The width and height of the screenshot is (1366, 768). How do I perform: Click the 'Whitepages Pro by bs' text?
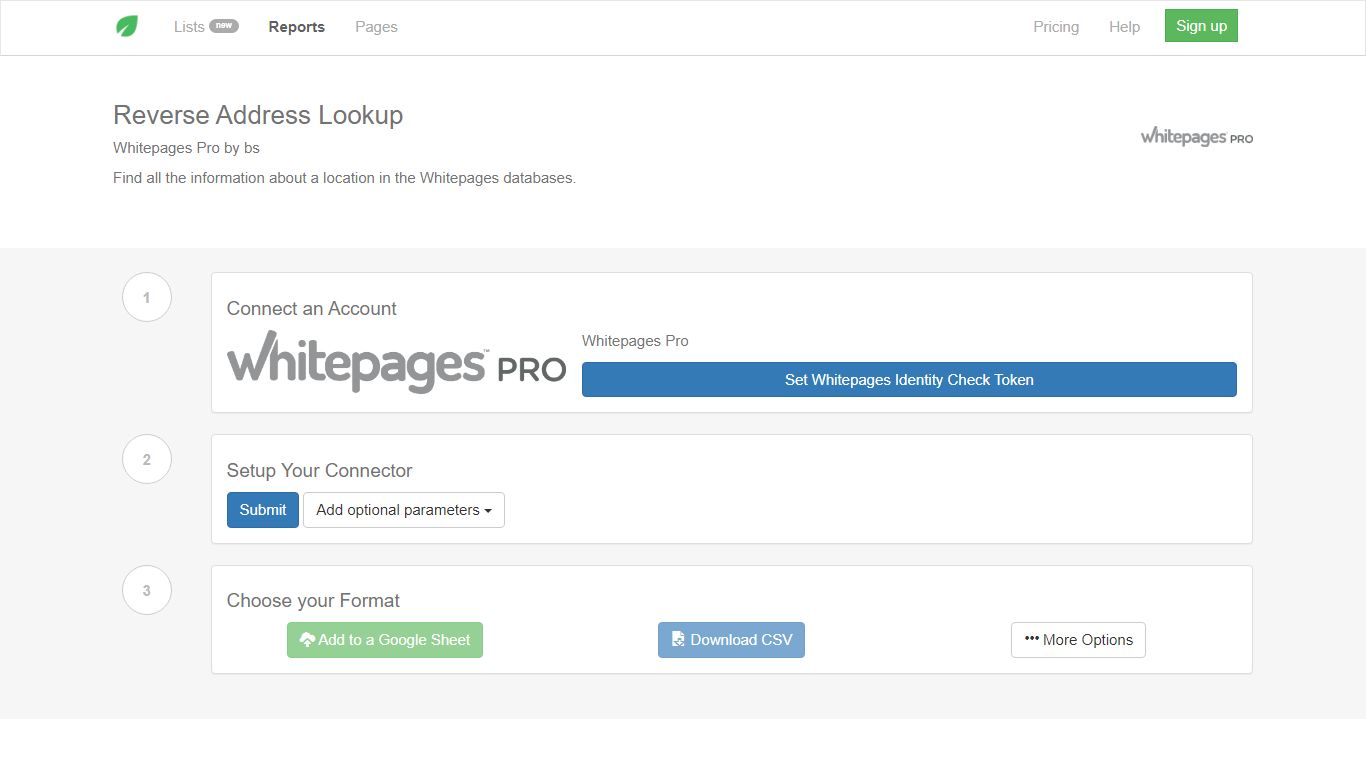[x=186, y=148]
